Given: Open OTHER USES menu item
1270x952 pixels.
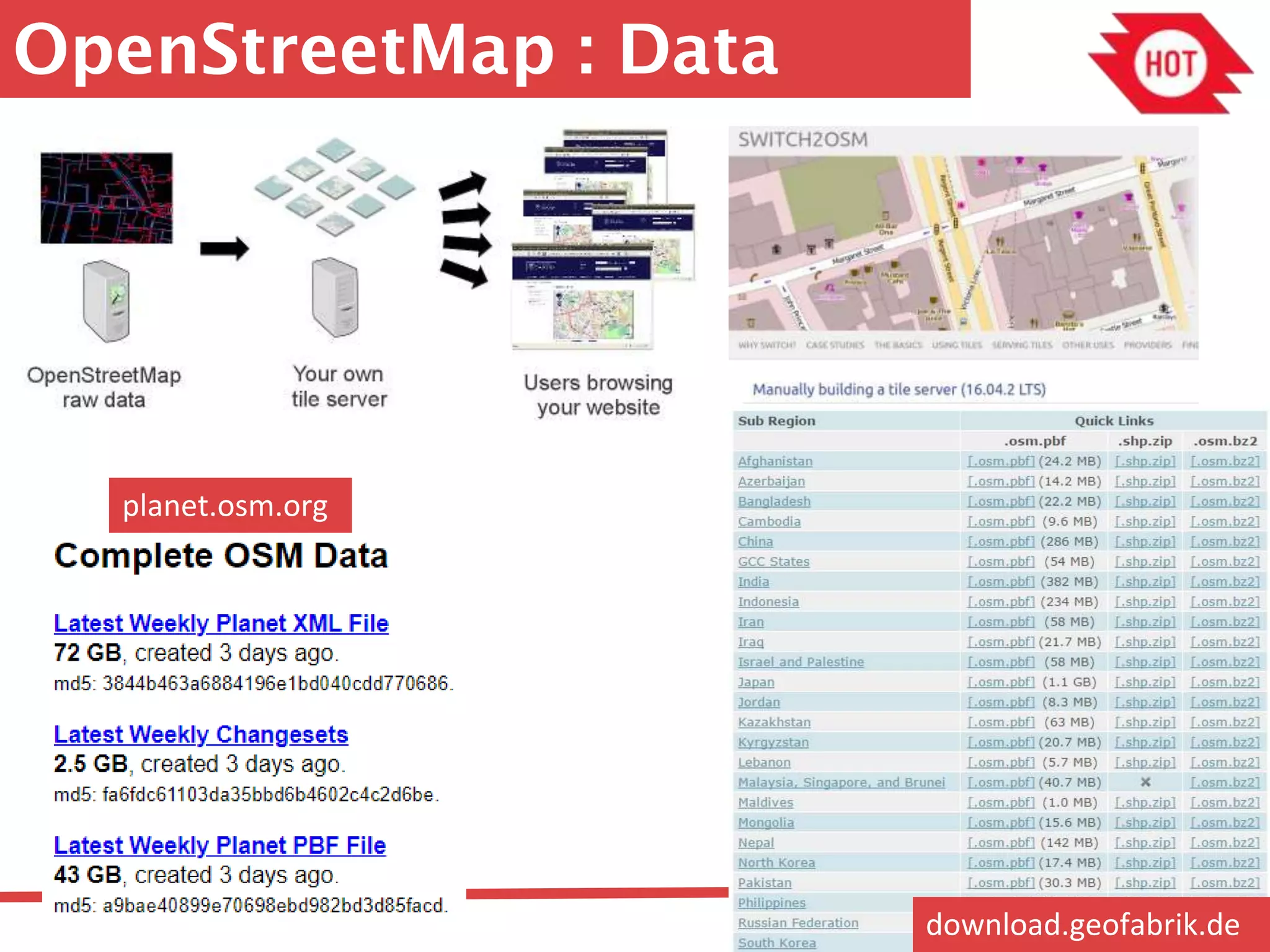Looking at the screenshot, I should click(1088, 345).
